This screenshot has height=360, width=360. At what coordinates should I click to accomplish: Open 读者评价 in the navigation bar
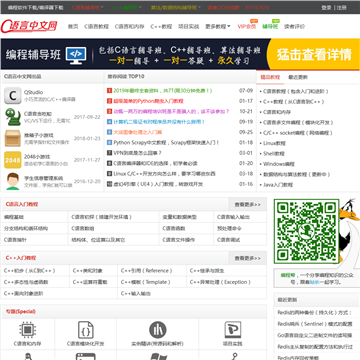(294, 26)
